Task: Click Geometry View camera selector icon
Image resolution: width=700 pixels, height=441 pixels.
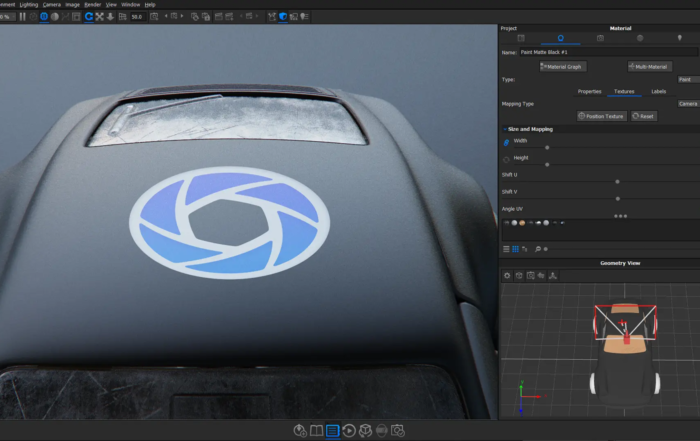Action: (530, 276)
